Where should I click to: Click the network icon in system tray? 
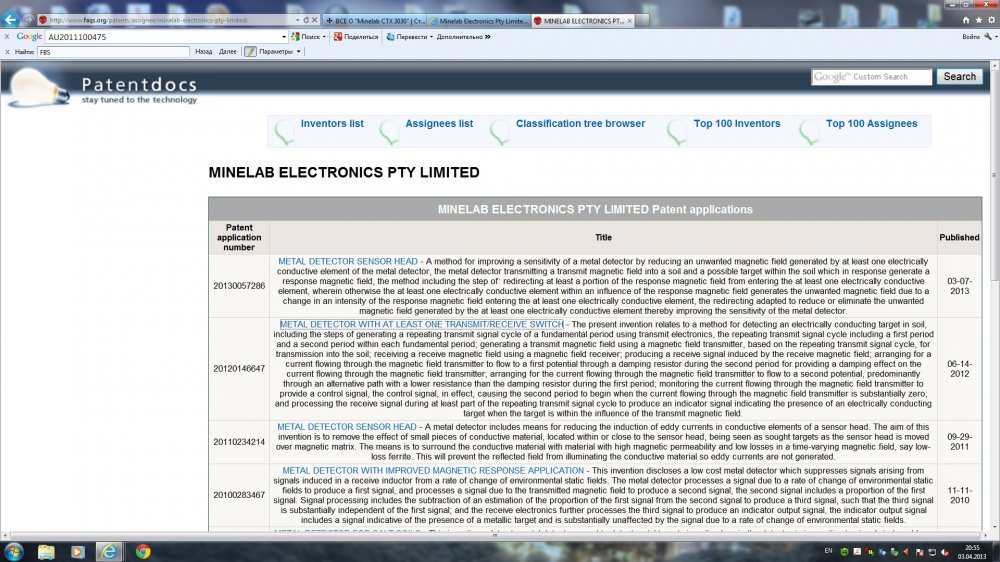[x=932, y=552]
